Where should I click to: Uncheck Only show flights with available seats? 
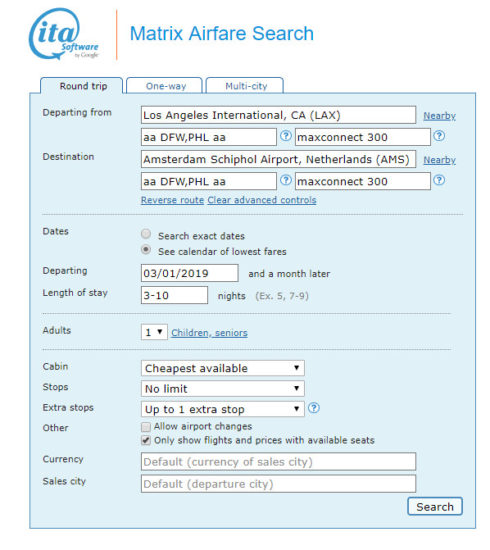click(x=146, y=441)
